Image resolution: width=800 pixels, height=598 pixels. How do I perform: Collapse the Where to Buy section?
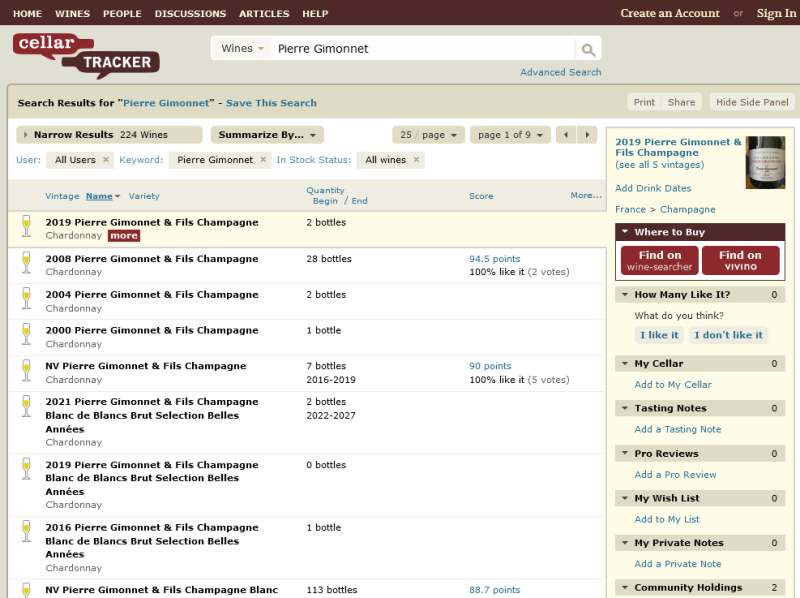pos(625,232)
